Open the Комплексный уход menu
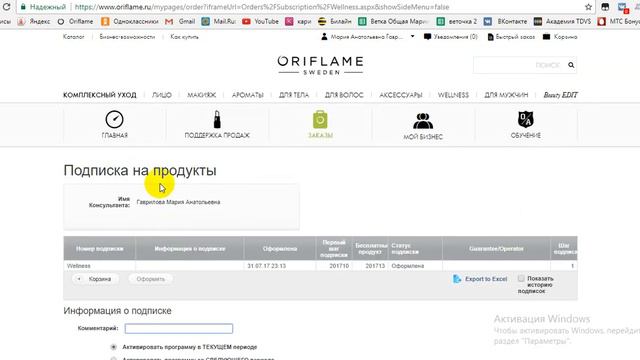 100,95
